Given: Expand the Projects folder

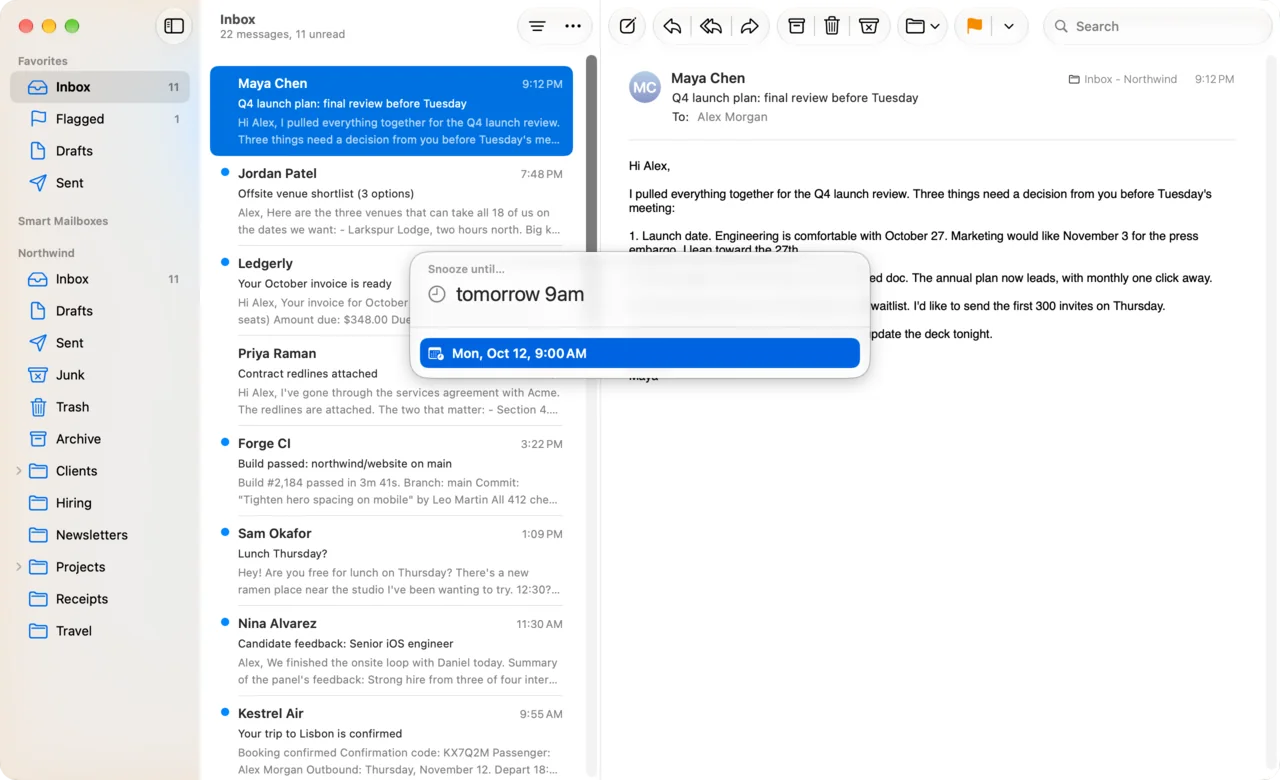Looking at the screenshot, I should [18, 567].
